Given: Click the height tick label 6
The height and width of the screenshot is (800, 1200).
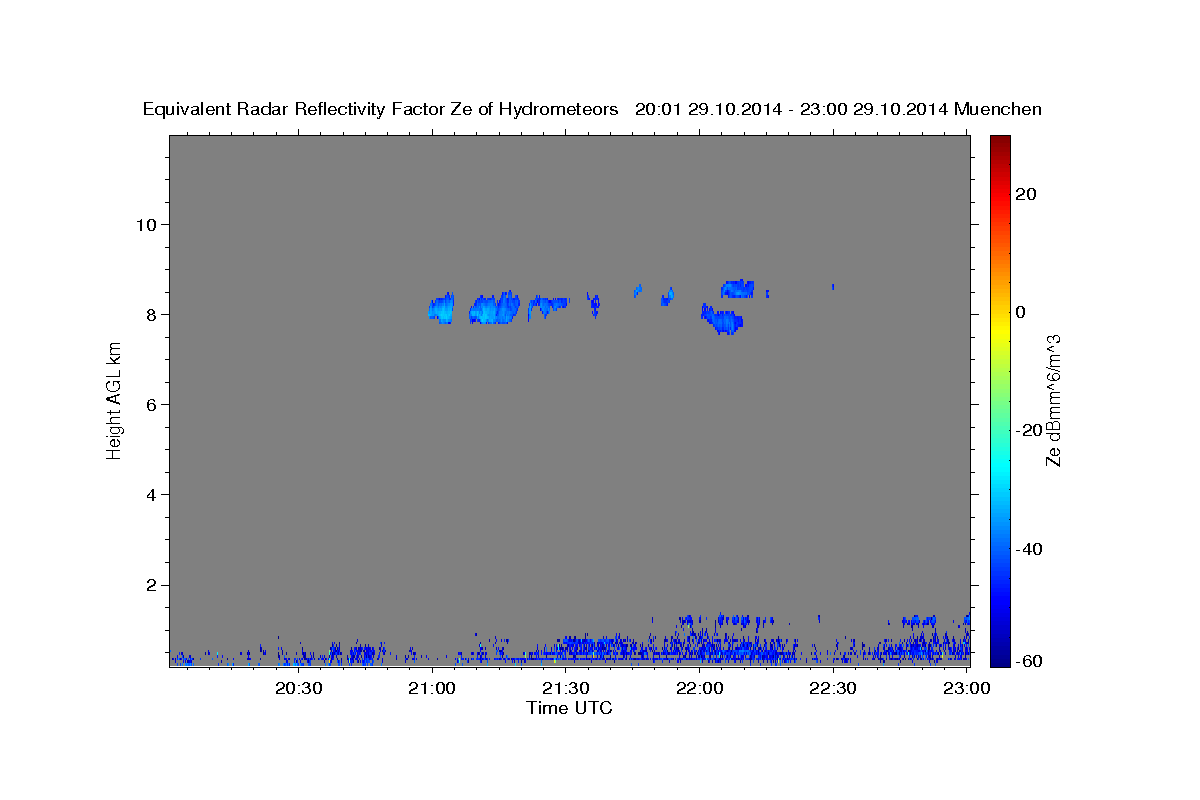Looking at the screenshot, I should point(151,404).
